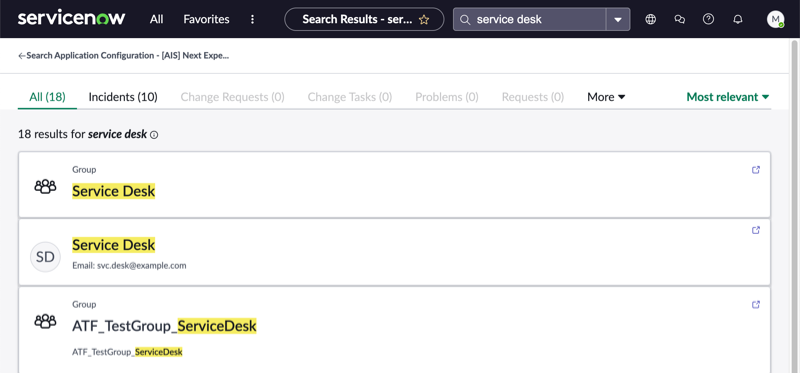800x373 pixels.
Task: Open the globe scope picker icon
Action: click(x=651, y=19)
